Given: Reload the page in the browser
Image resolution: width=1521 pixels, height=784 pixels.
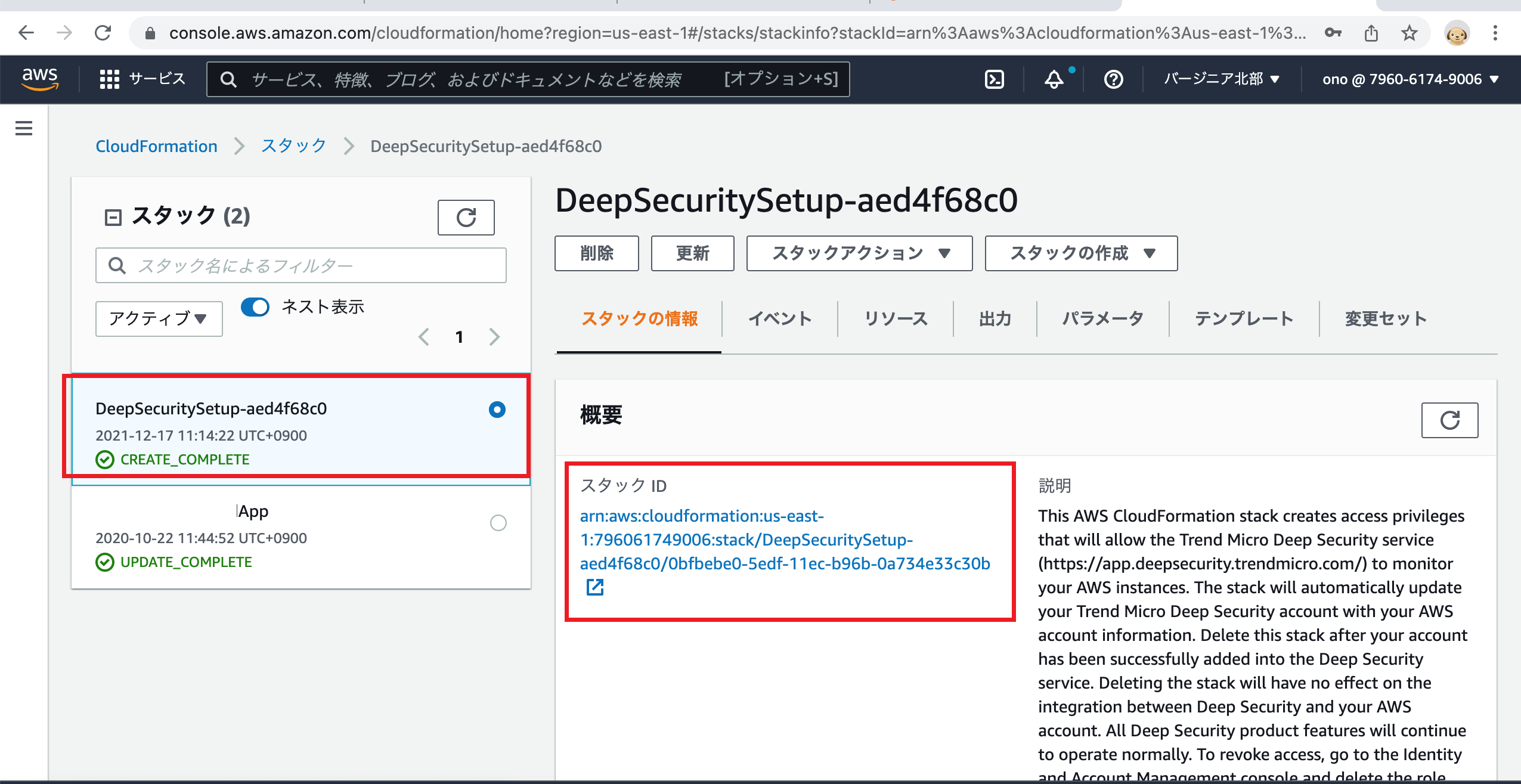Looking at the screenshot, I should click(103, 33).
